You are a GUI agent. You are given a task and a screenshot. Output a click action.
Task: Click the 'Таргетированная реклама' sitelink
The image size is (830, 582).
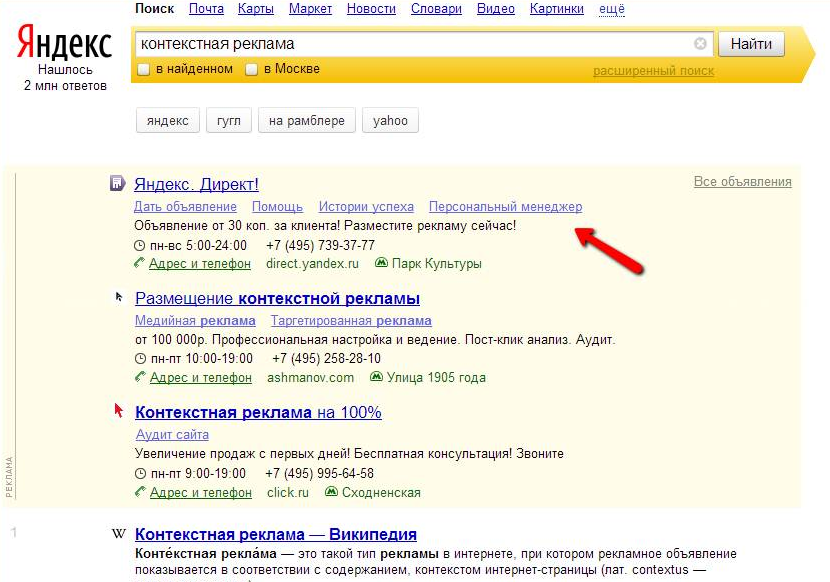tap(351, 320)
